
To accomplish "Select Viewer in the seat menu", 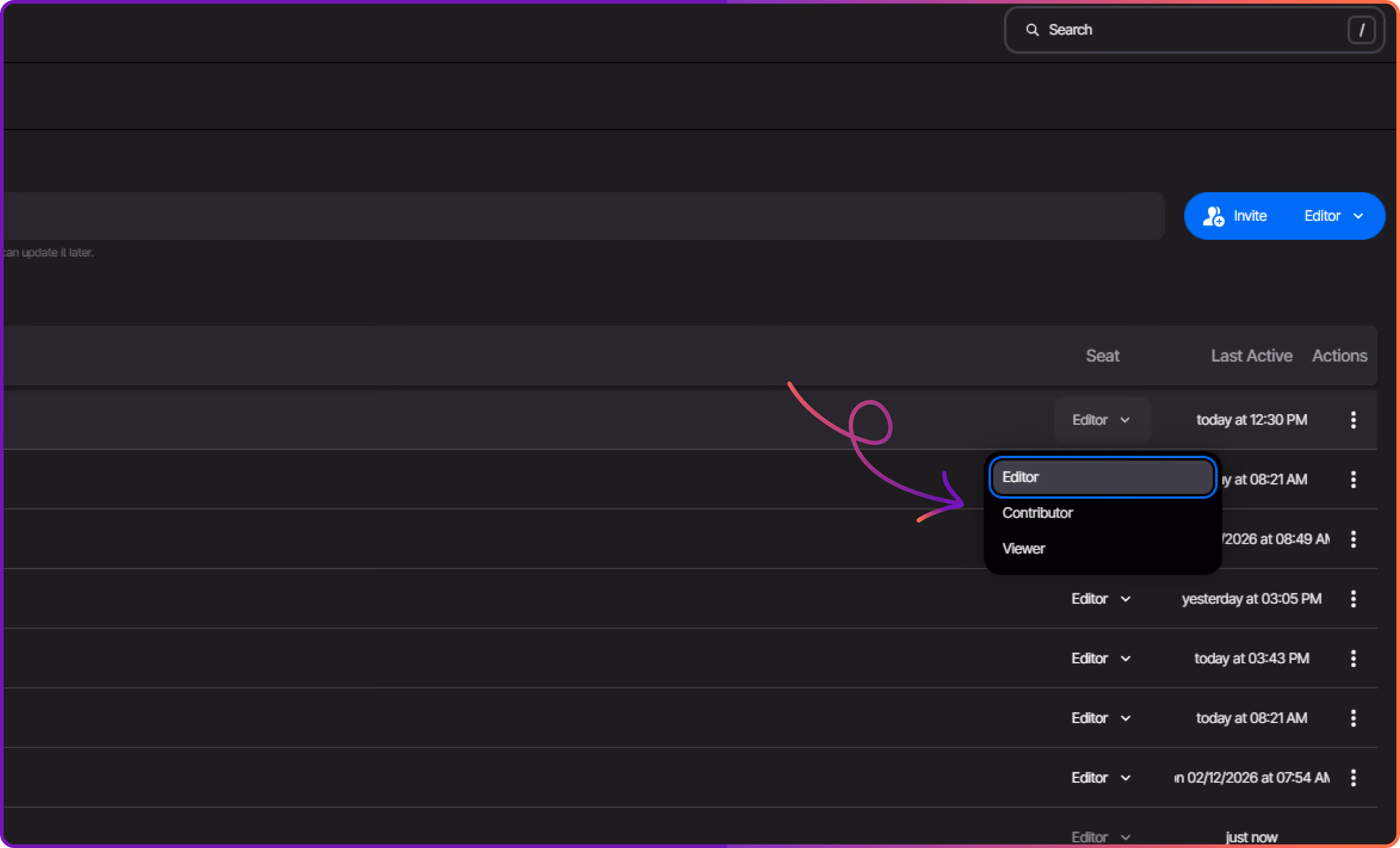I will tap(1102, 548).
